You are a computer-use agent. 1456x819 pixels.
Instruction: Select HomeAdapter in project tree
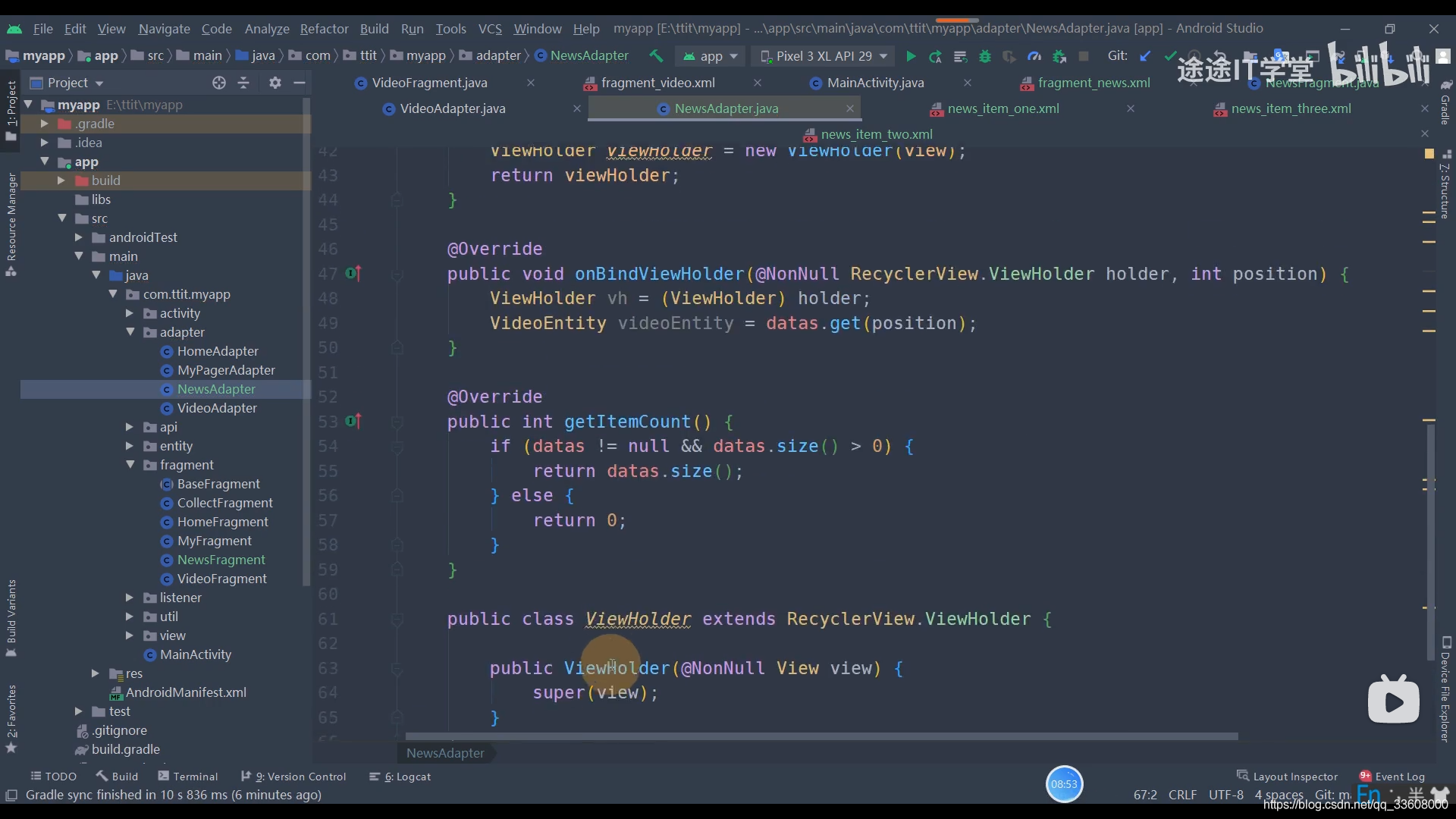point(218,351)
